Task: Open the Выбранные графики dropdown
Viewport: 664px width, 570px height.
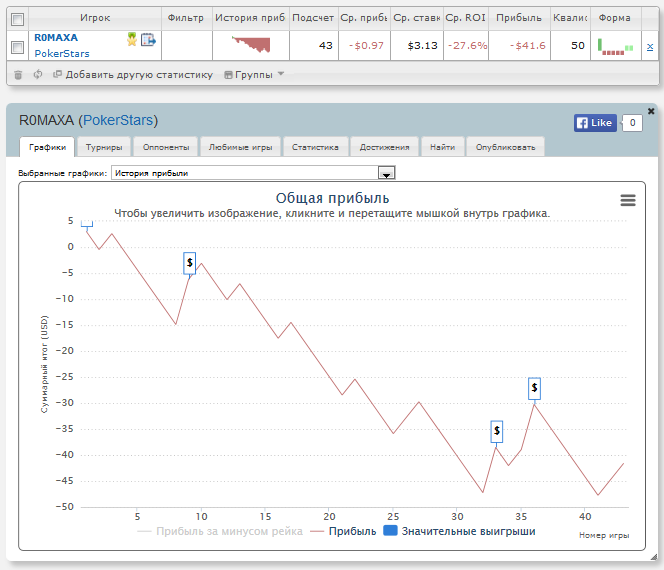Action: click(x=386, y=173)
